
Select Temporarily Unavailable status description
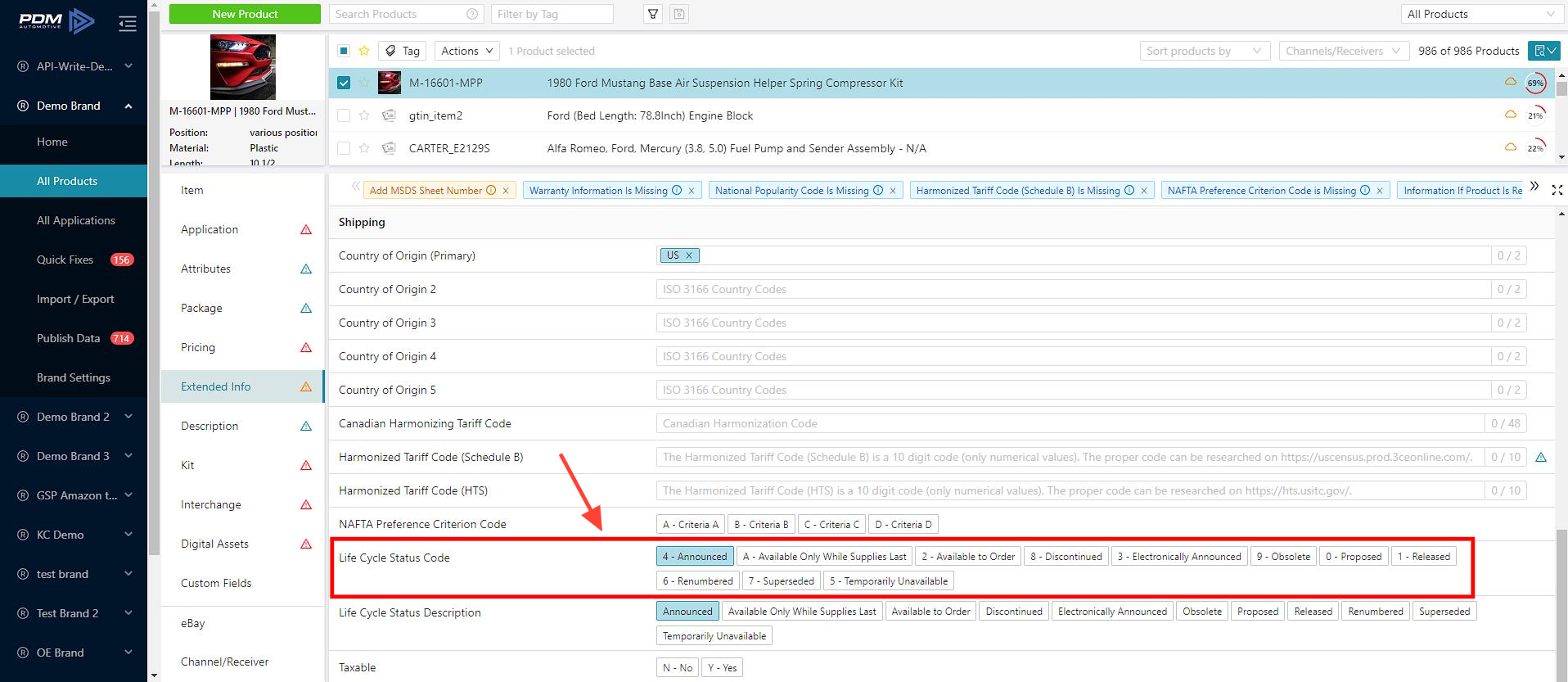click(x=714, y=636)
